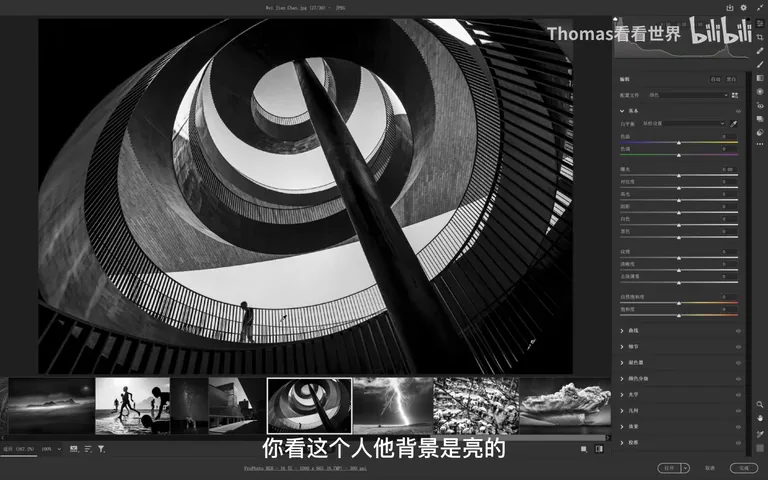
Task: Toggle visibility eye for 曲线 panel
Action: (738, 331)
